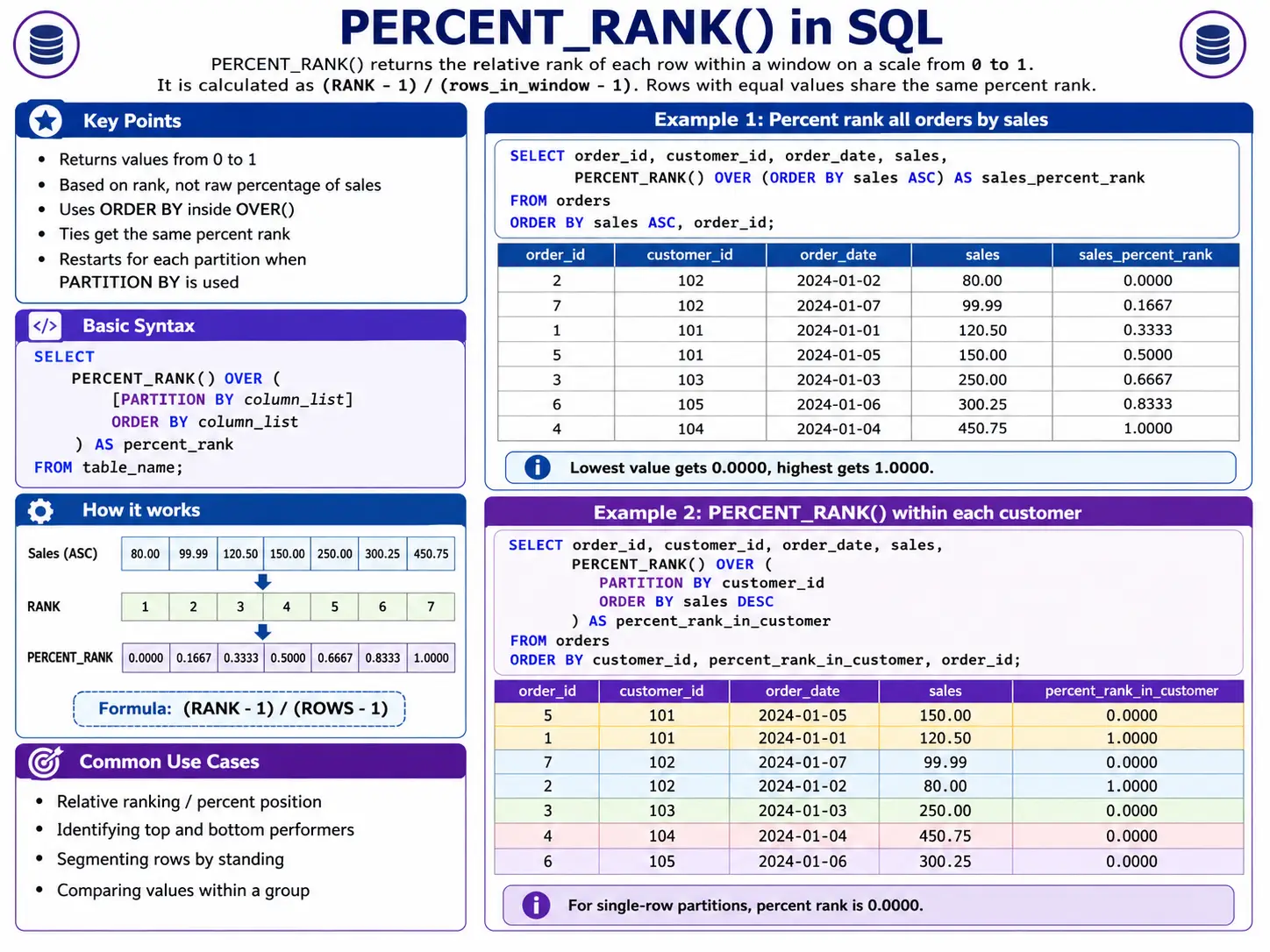The image size is (1270, 952).
Task: Click rank box 4 in the RANK row
Action: tap(287, 607)
